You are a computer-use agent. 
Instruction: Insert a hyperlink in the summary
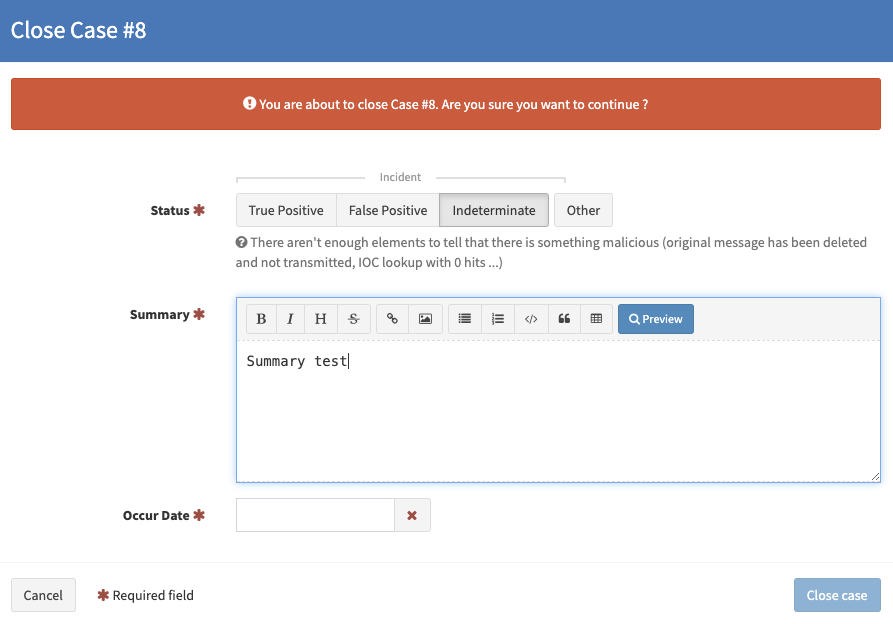coord(392,318)
